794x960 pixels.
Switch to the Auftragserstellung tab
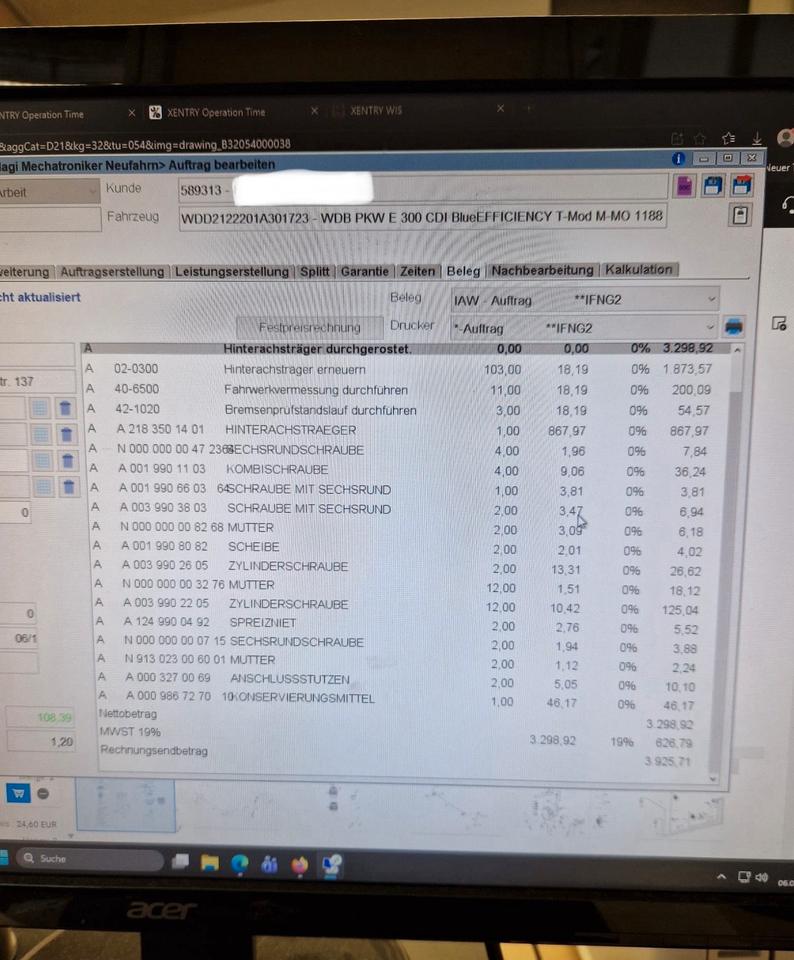point(112,271)
